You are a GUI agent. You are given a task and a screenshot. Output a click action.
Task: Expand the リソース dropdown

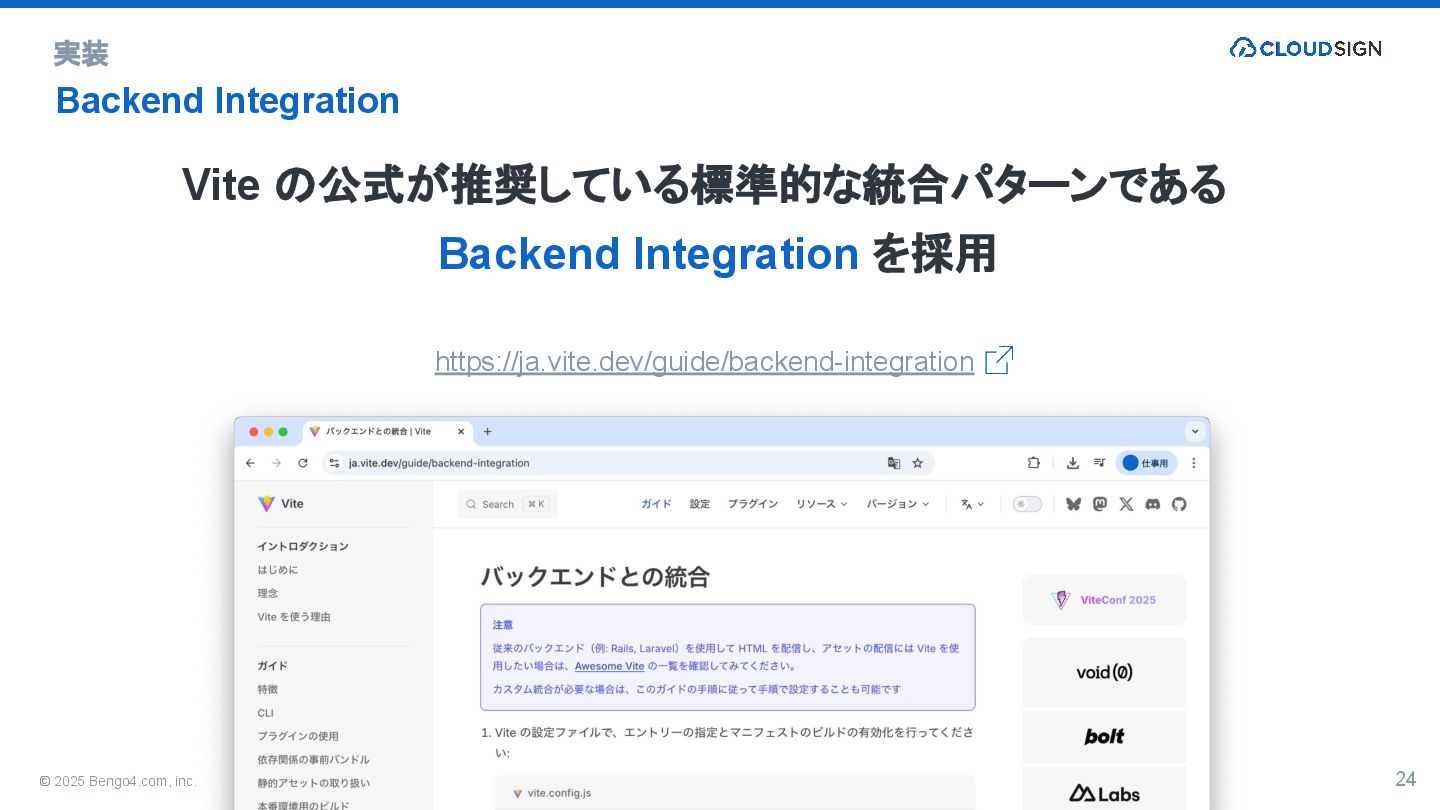(x=821, y=504)
